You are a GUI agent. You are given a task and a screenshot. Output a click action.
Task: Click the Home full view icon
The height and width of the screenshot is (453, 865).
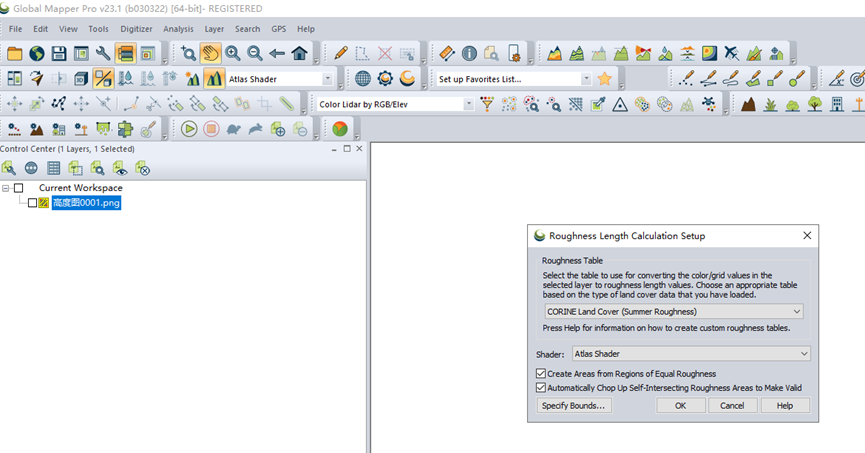[x=300, y=54]
